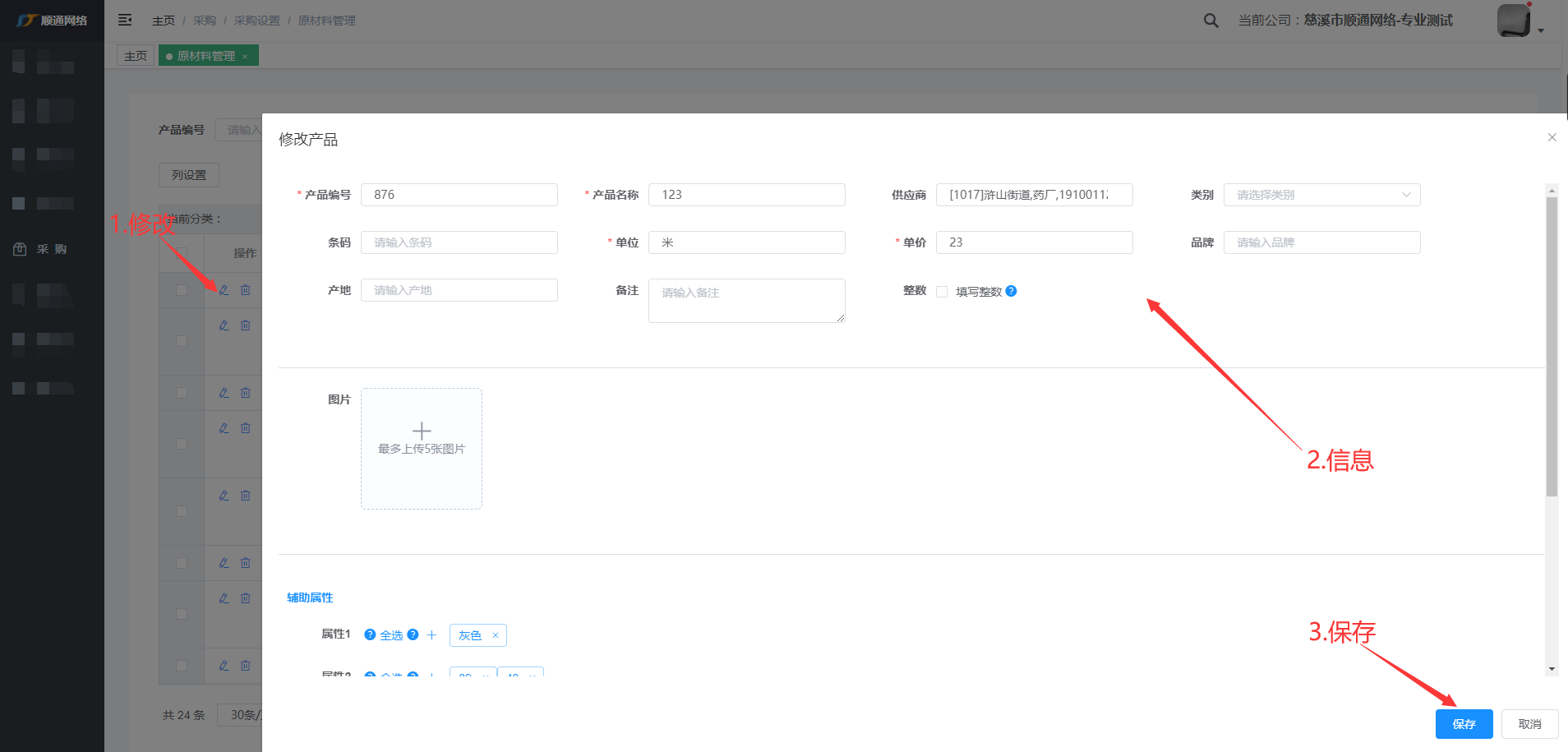This screenshot has height=752, width=1568.
Task: Add a value to 属性1 with plus icon
Action: (x=431, y=635)
